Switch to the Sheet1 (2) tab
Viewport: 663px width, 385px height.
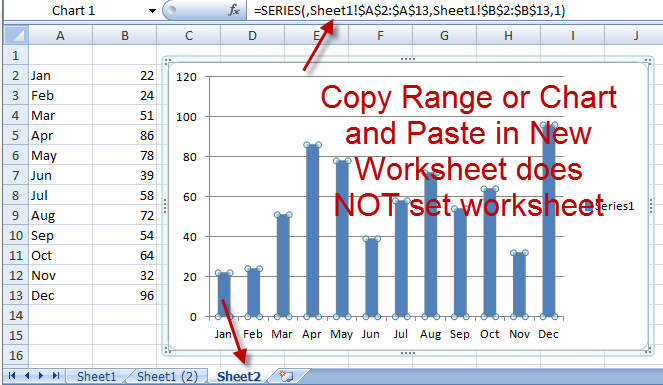click(167, 376)
